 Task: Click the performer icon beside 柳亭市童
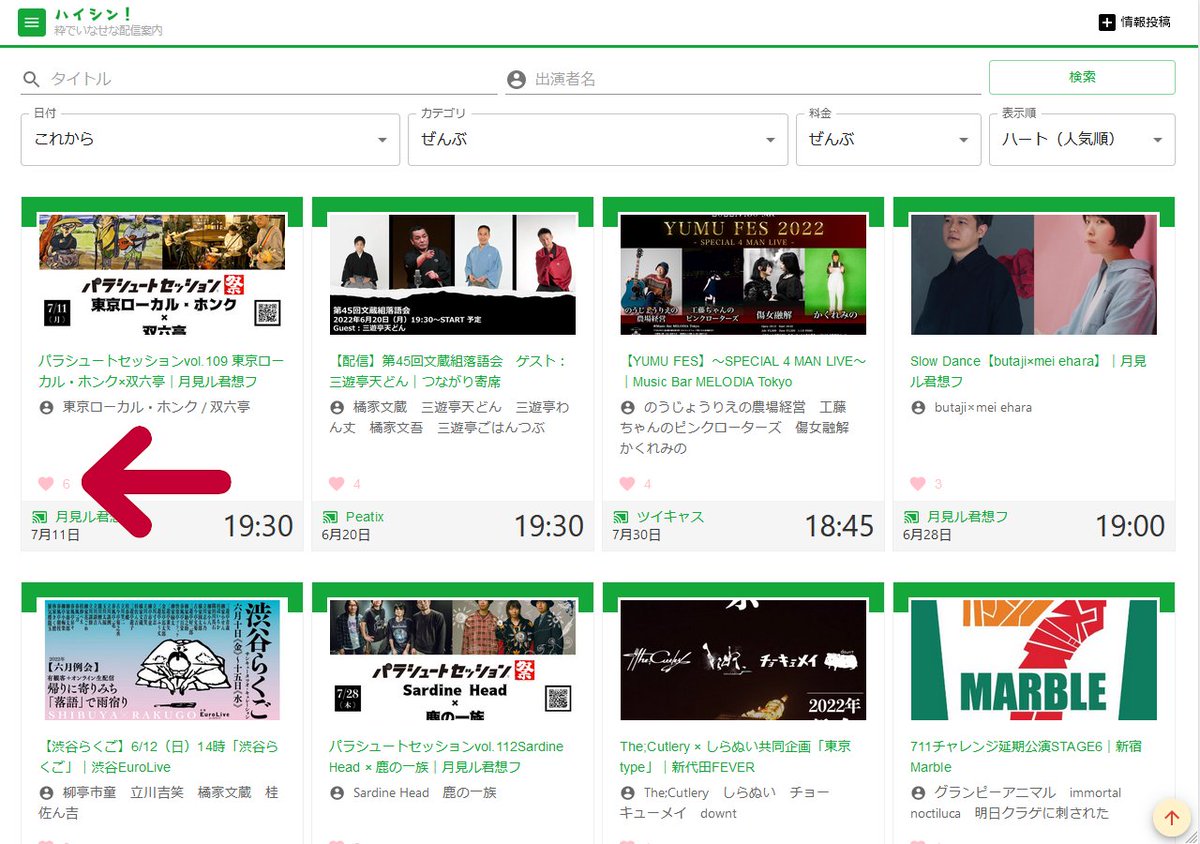45,793
